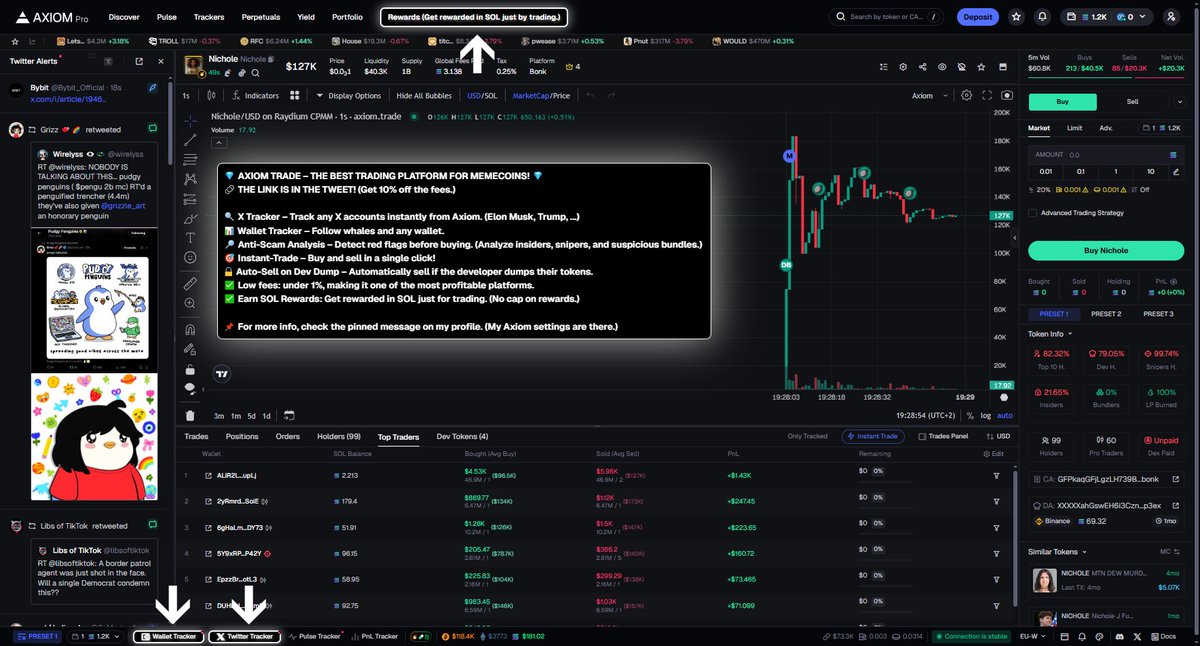Click the Deposit button
The height and width of the screenshot is (646, 1200).
(977, 17)
